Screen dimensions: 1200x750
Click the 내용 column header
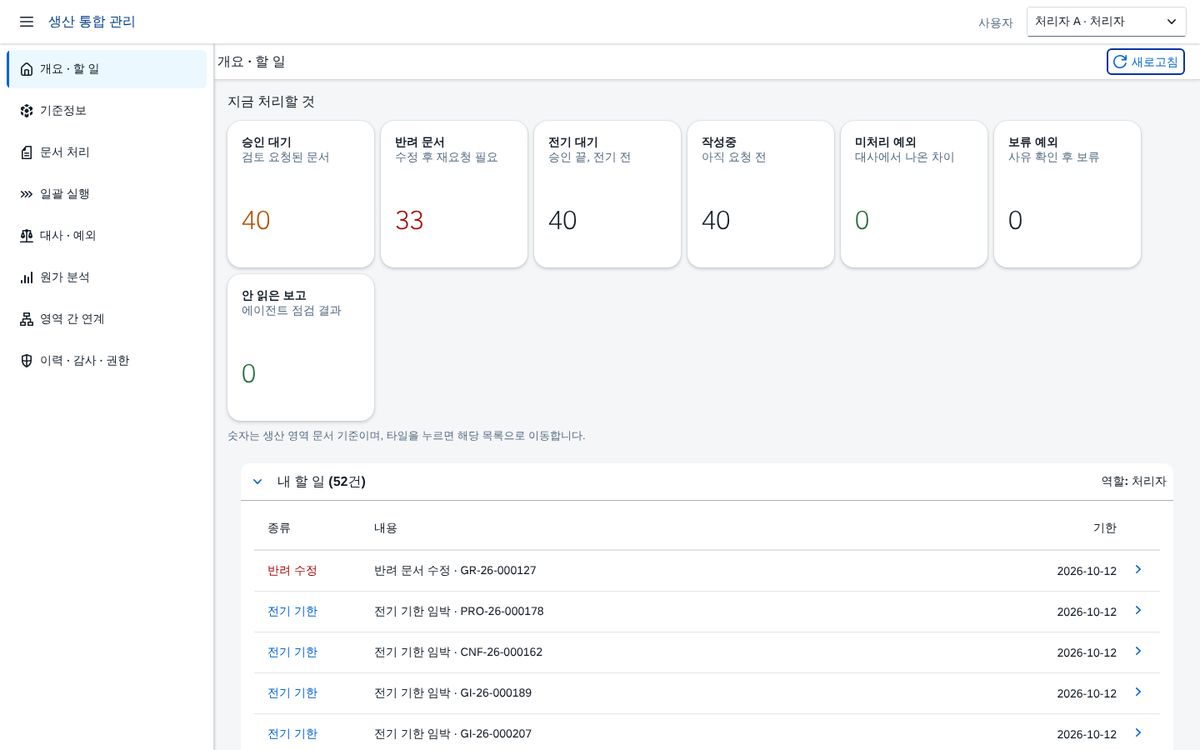pos(386,528)
